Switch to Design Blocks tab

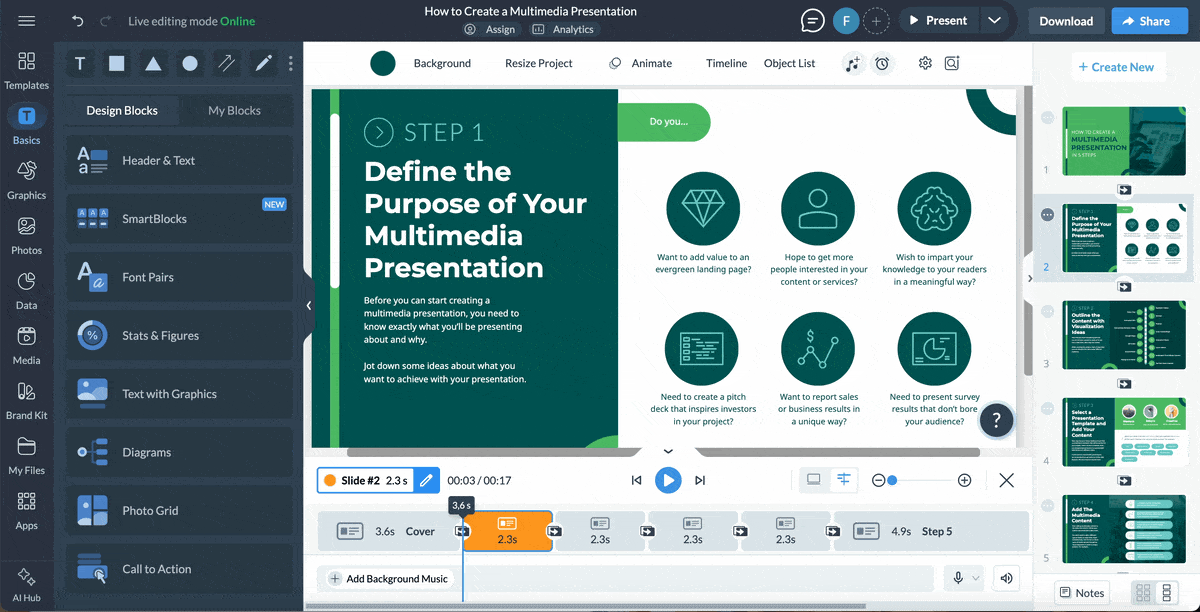122,111
